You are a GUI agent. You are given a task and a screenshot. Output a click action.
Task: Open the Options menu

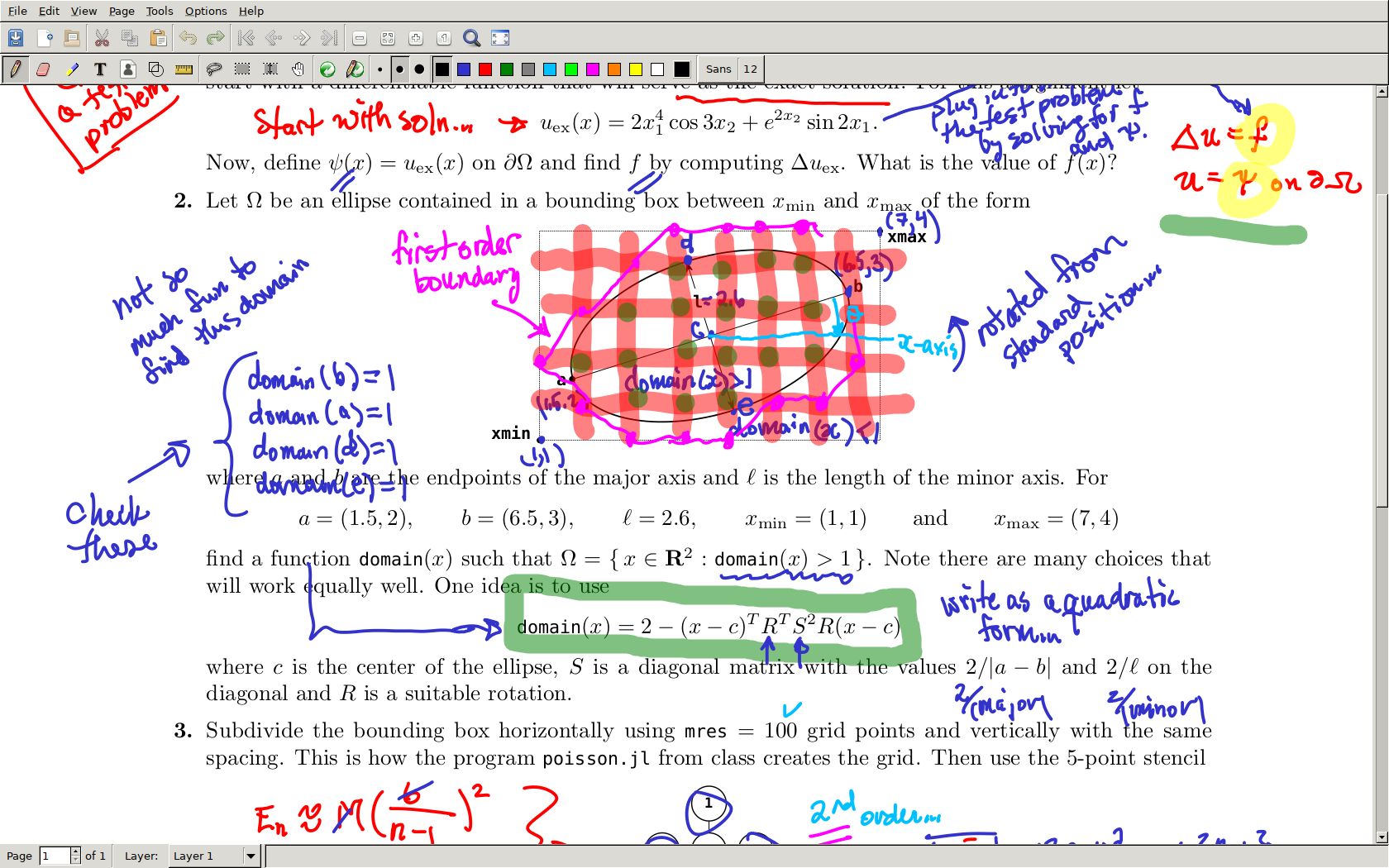pos(206,11)
